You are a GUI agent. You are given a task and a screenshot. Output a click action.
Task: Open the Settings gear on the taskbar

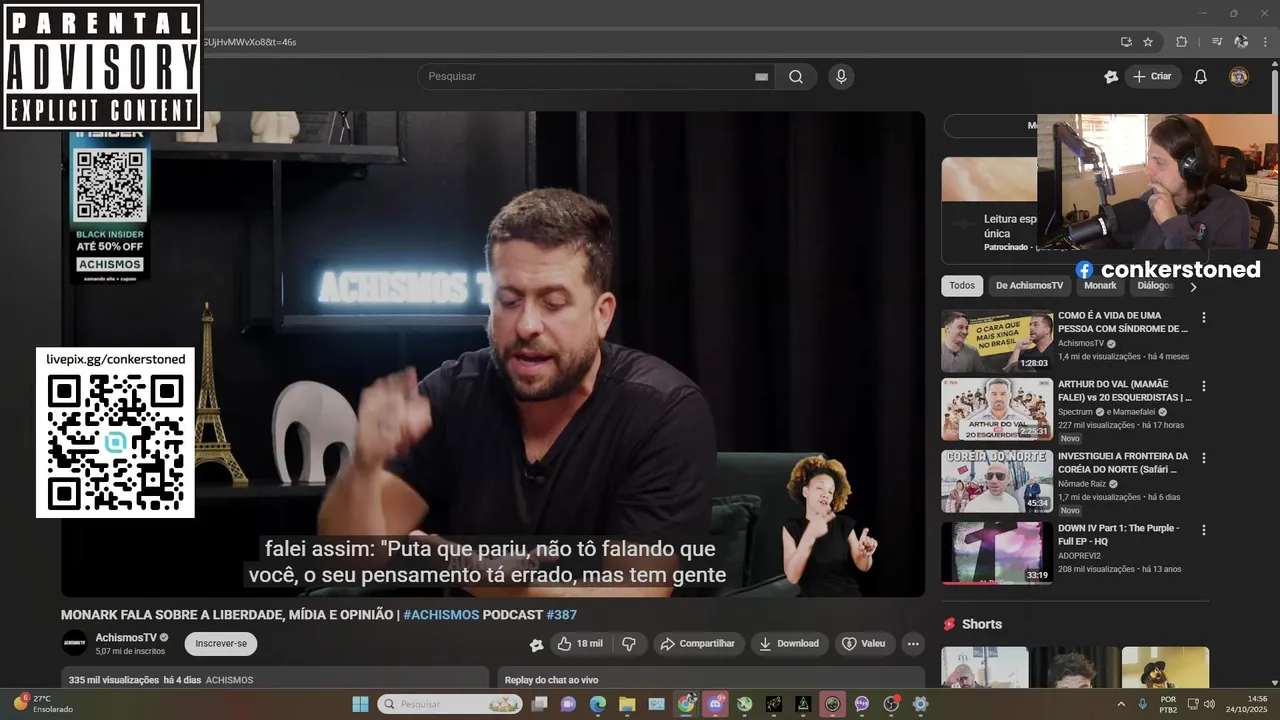tap(921, 704)
